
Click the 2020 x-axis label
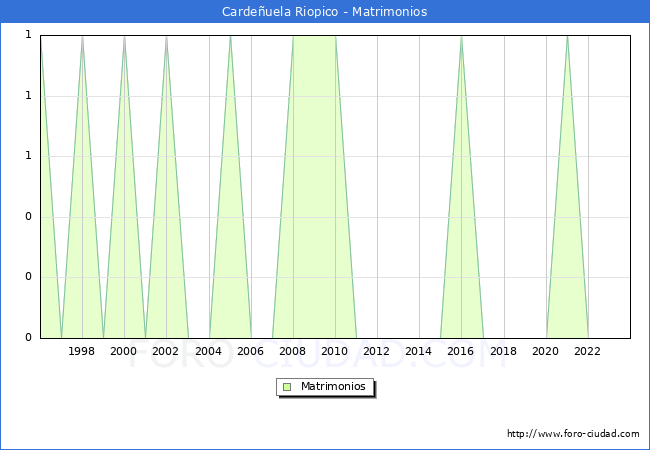(x=545, y=351)
